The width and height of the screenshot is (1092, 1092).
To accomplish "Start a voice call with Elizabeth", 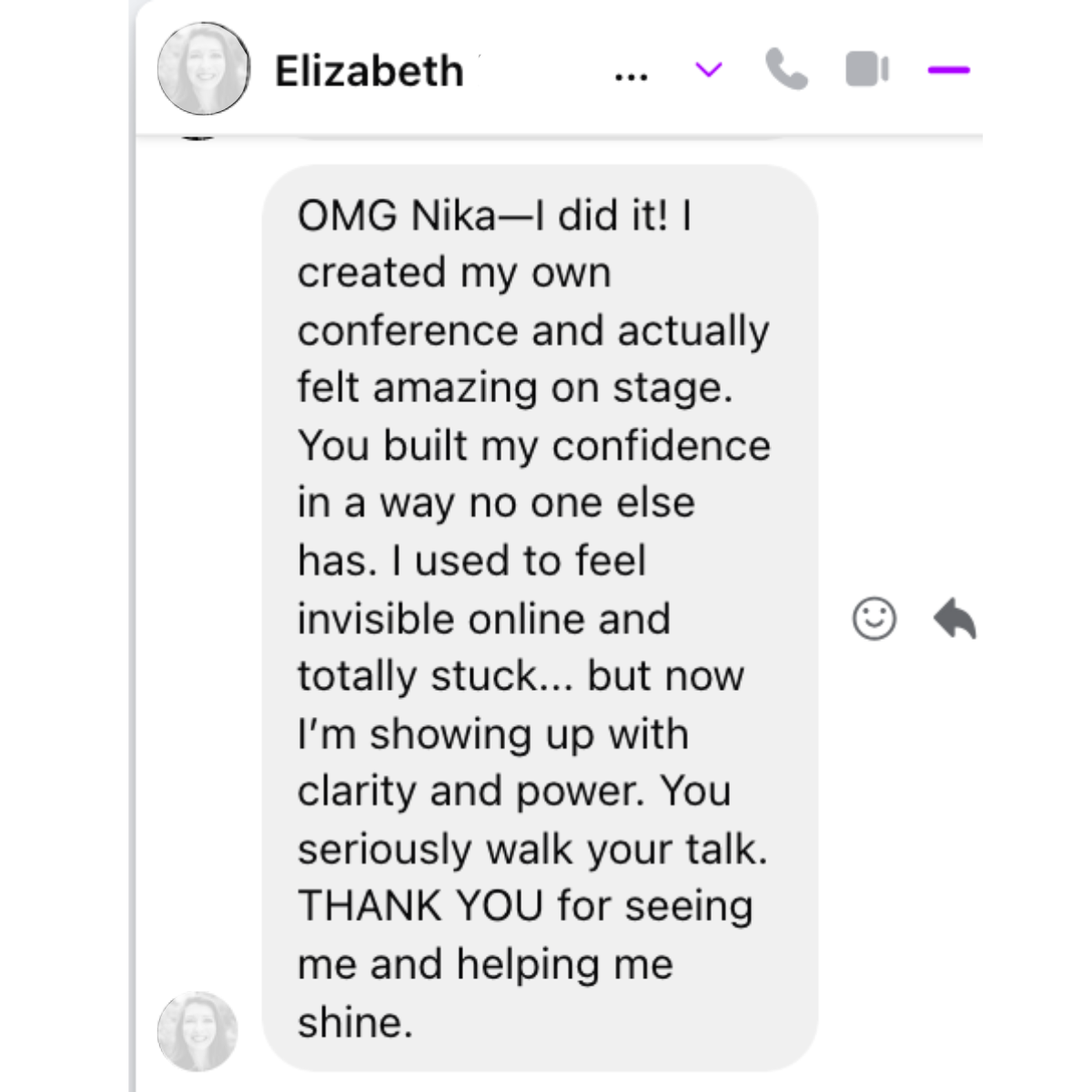I will click(x=786, y=70).
